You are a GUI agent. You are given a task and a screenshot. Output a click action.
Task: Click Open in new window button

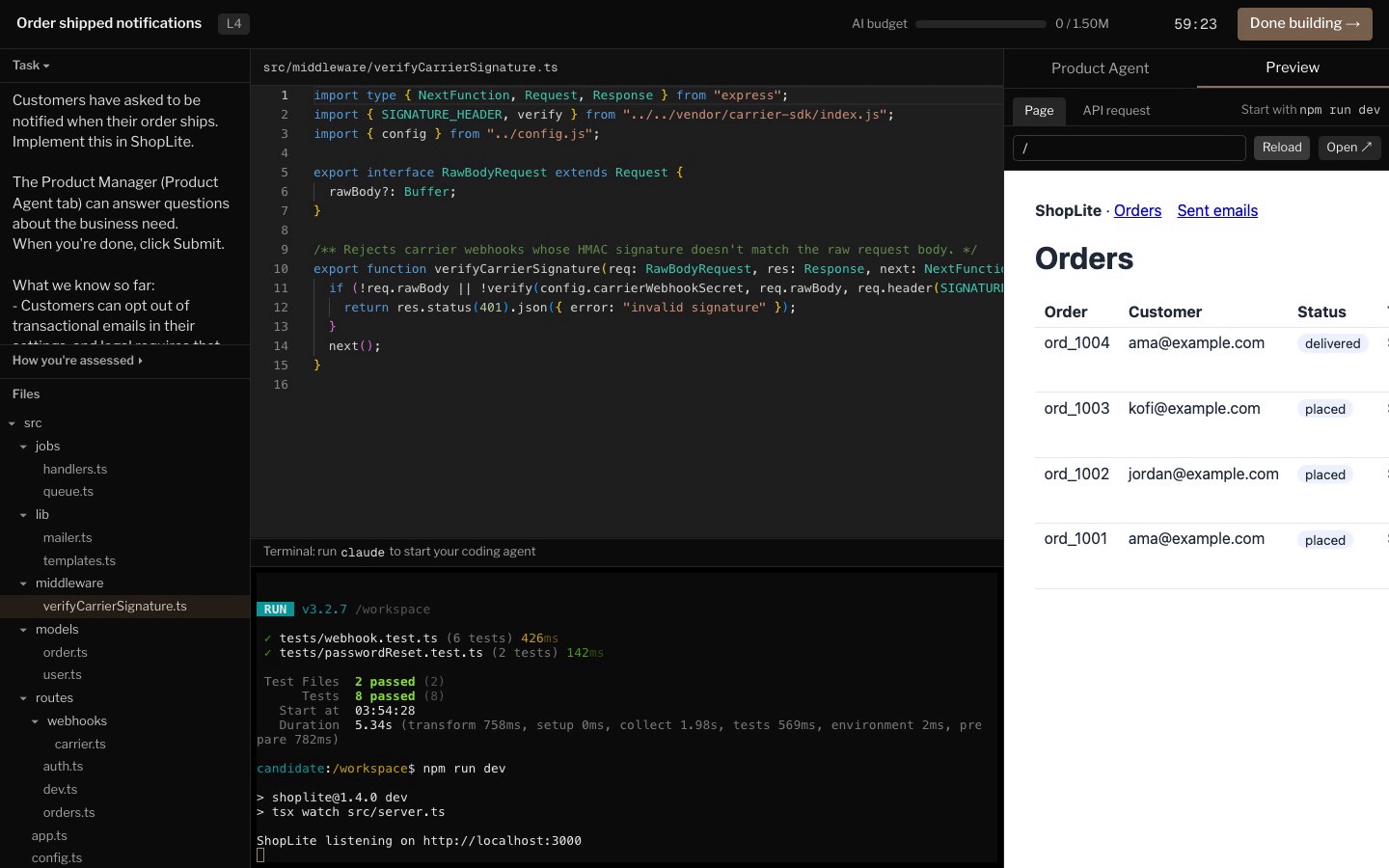click(1349, 148)
